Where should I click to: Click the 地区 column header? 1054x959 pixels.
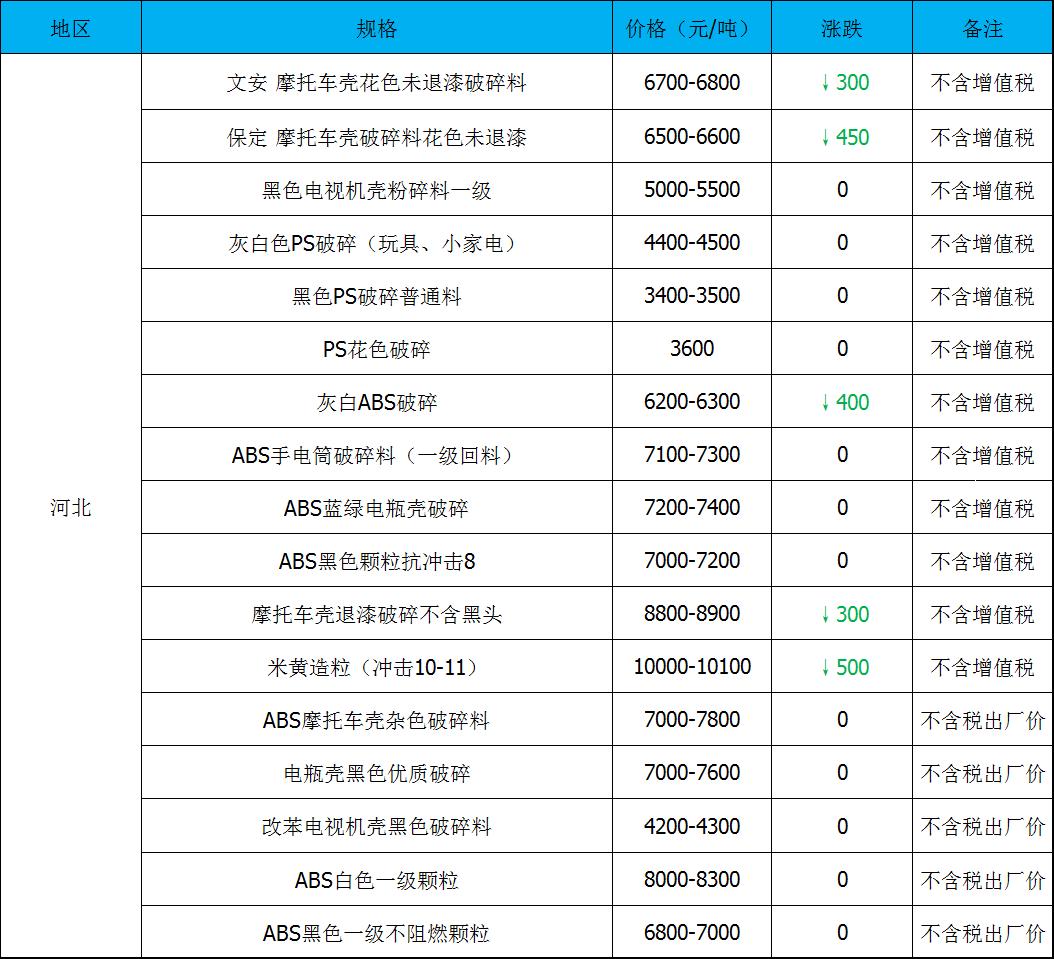(x=71, y=29)
